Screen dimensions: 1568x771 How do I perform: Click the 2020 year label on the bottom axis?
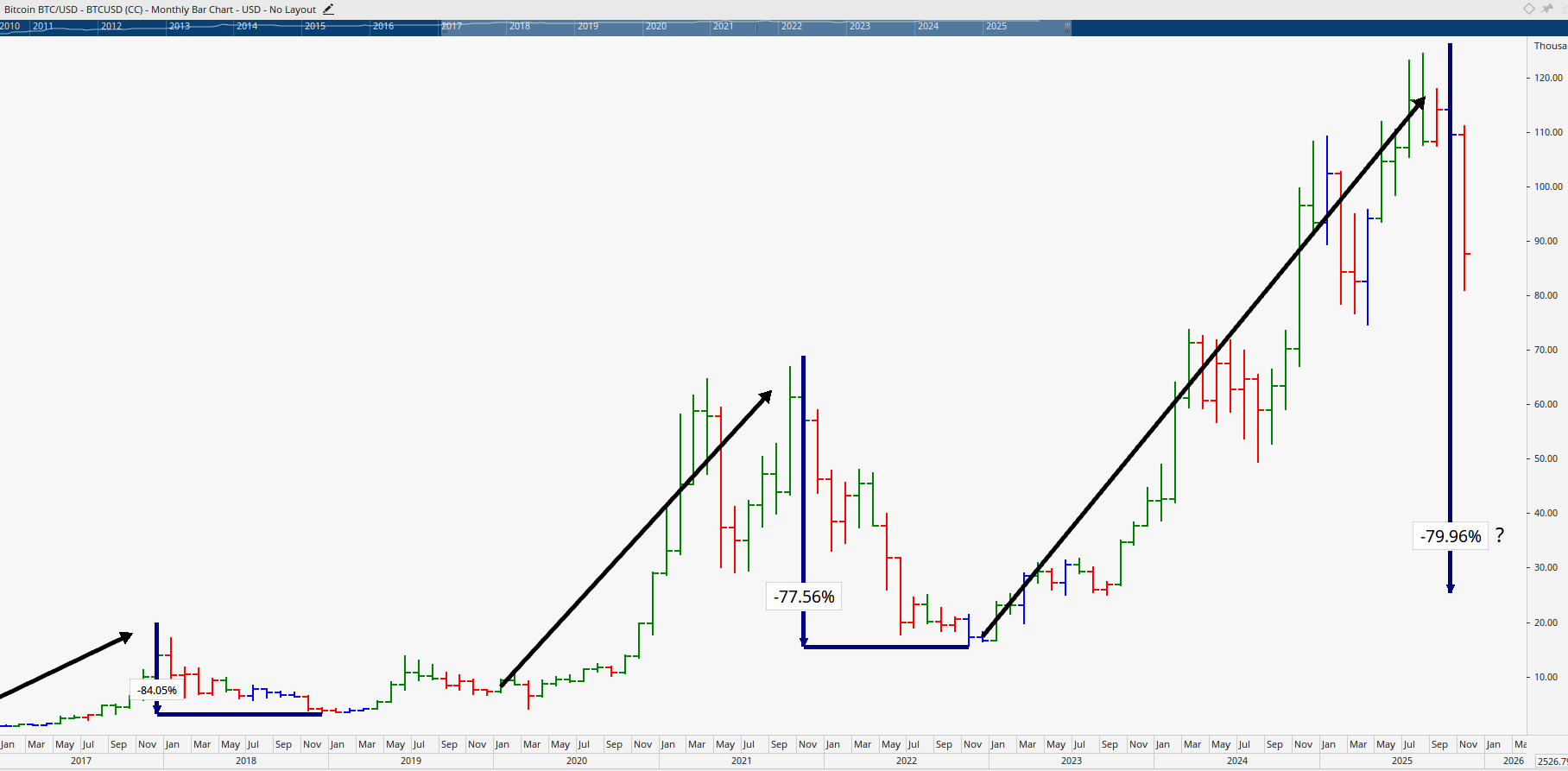[x=577, y=761]
